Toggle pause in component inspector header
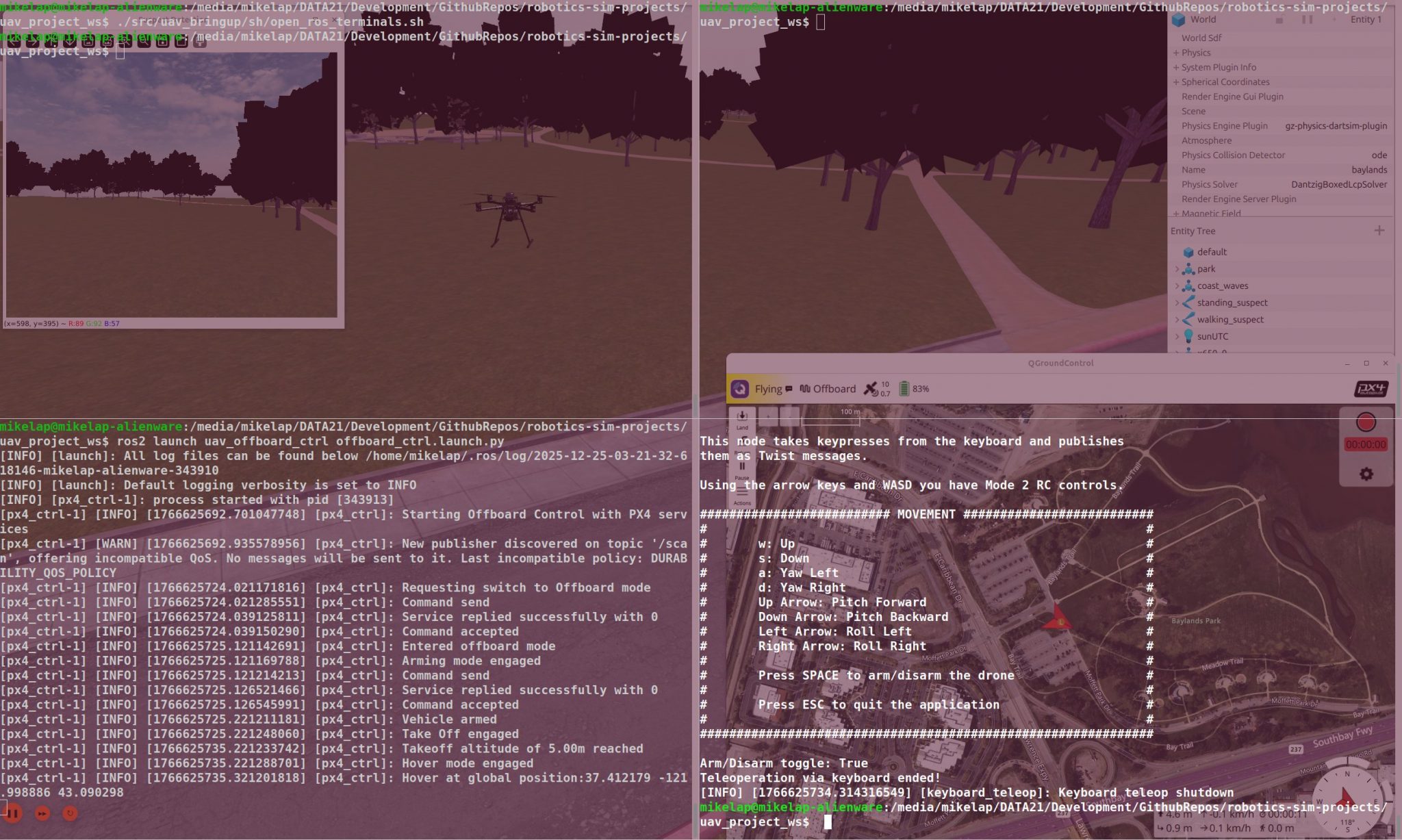 (1307, 20)
